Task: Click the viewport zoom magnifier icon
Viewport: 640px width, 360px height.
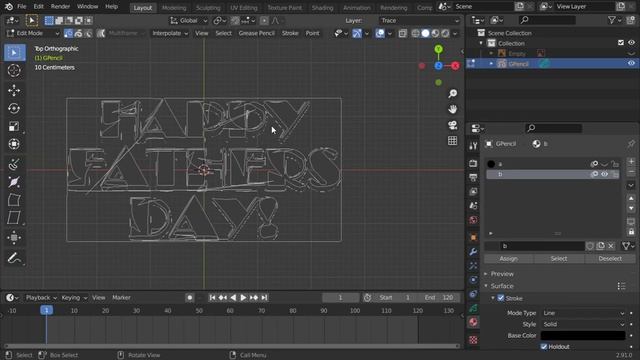Action: pyautogui.click(x=452, y=94)
